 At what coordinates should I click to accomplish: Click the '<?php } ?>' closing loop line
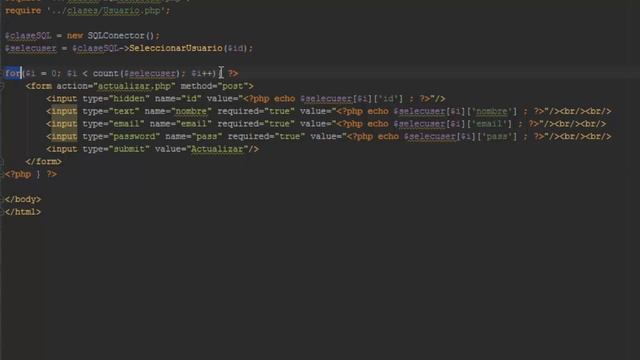31,174
